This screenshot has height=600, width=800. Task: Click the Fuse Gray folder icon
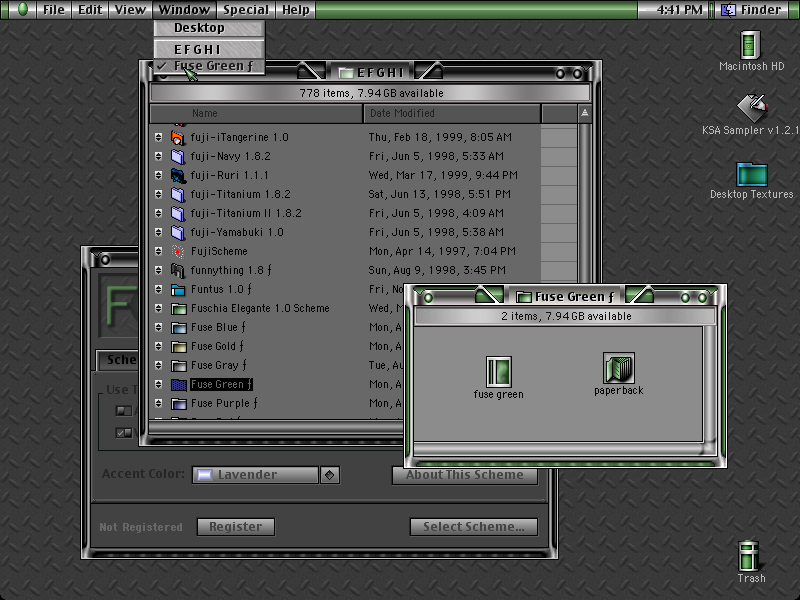(178, 365)
